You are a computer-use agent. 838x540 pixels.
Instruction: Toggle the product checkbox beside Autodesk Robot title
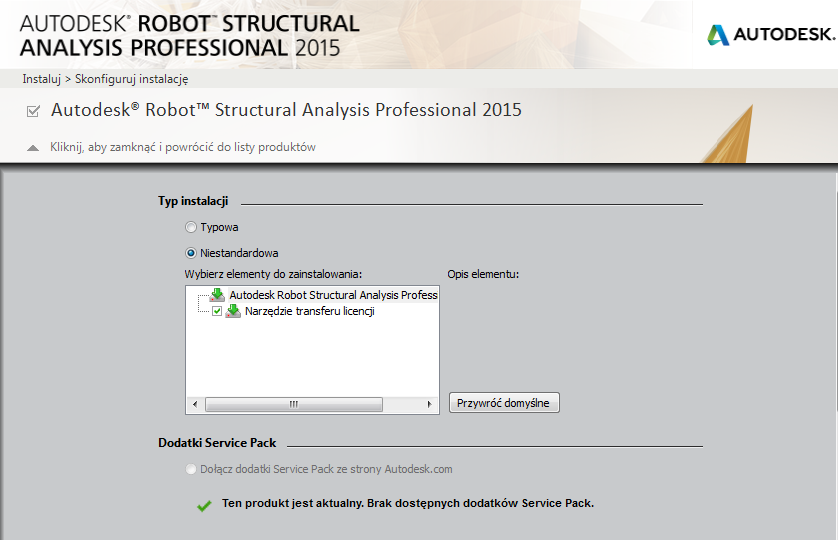(33, 111)
